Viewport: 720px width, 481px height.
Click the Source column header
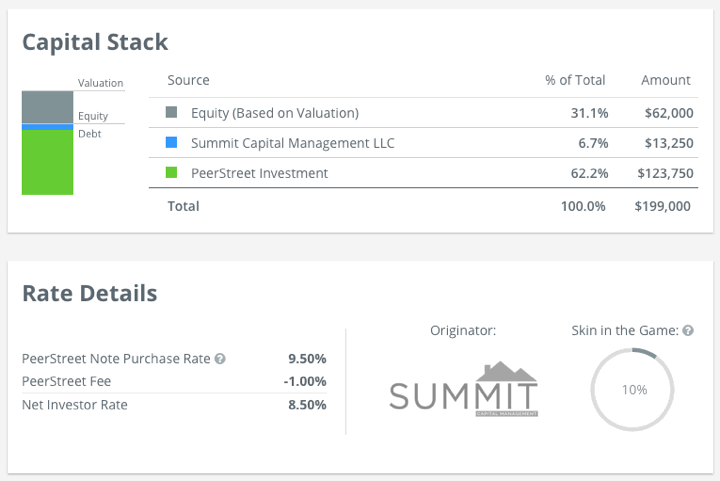(188, 80)
